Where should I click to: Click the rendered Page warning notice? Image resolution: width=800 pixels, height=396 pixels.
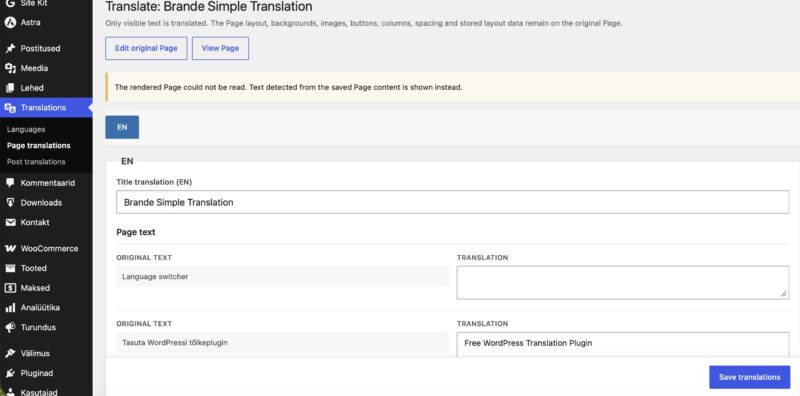[x=452, y=87]
